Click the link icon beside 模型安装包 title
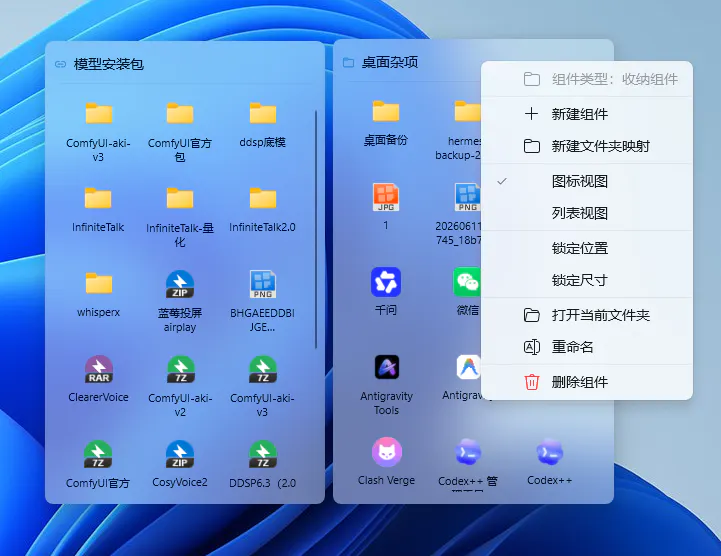 click(60, 64)
